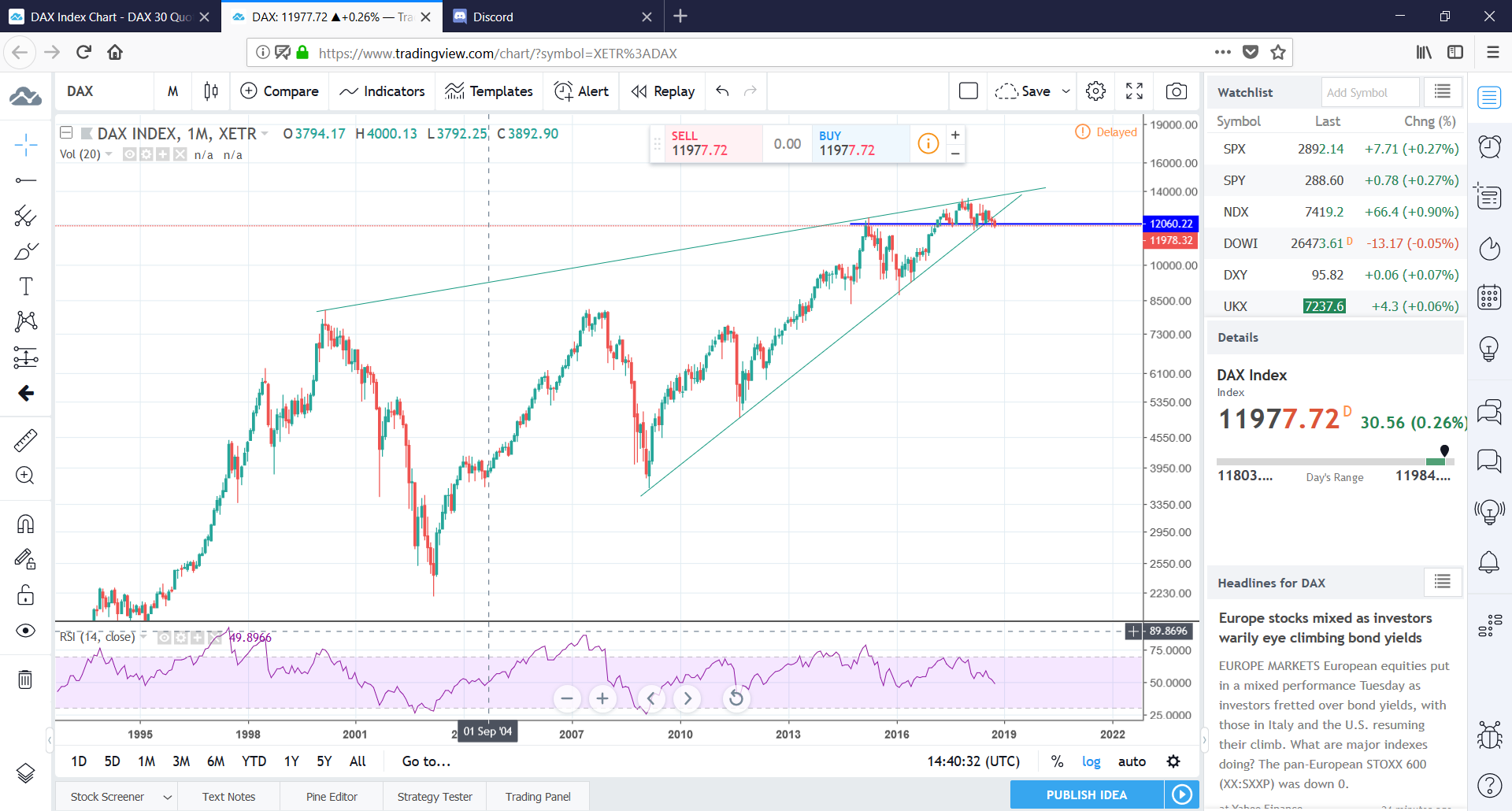Open the Europe stocks mixed headline
This screenshot has width=1512, height=811.
(1325, 628)
